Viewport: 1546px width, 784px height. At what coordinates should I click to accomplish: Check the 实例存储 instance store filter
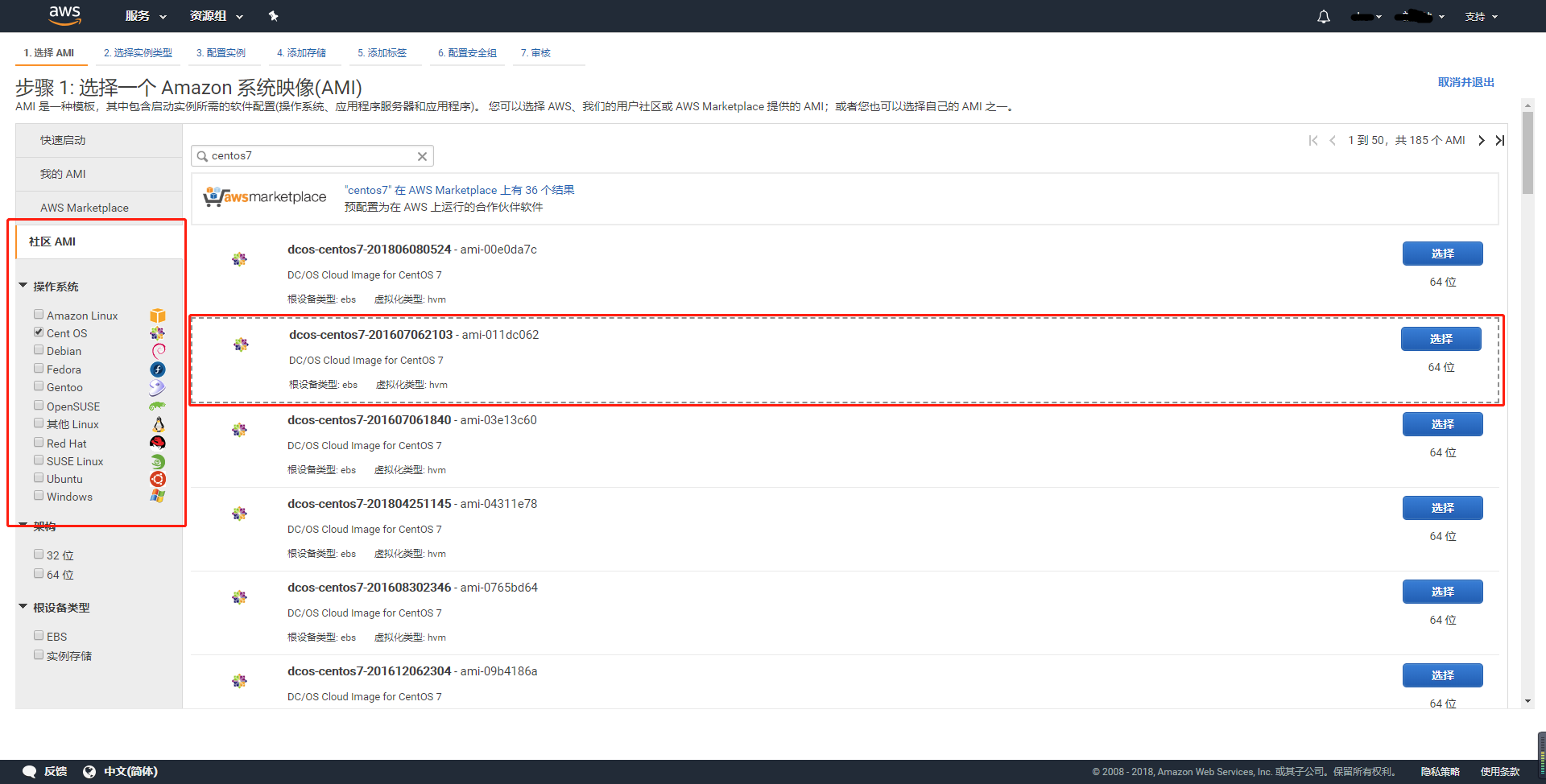point(39,655)
